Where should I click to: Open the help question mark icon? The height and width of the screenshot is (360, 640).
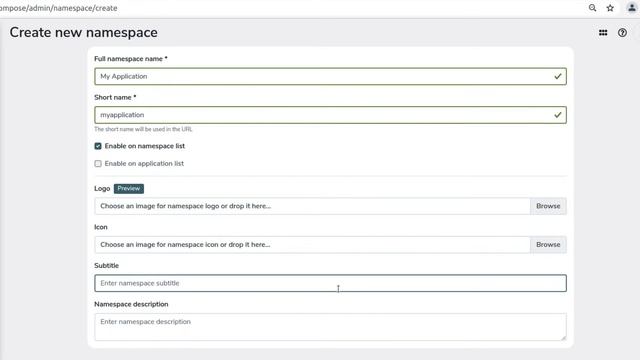[622, 33]
